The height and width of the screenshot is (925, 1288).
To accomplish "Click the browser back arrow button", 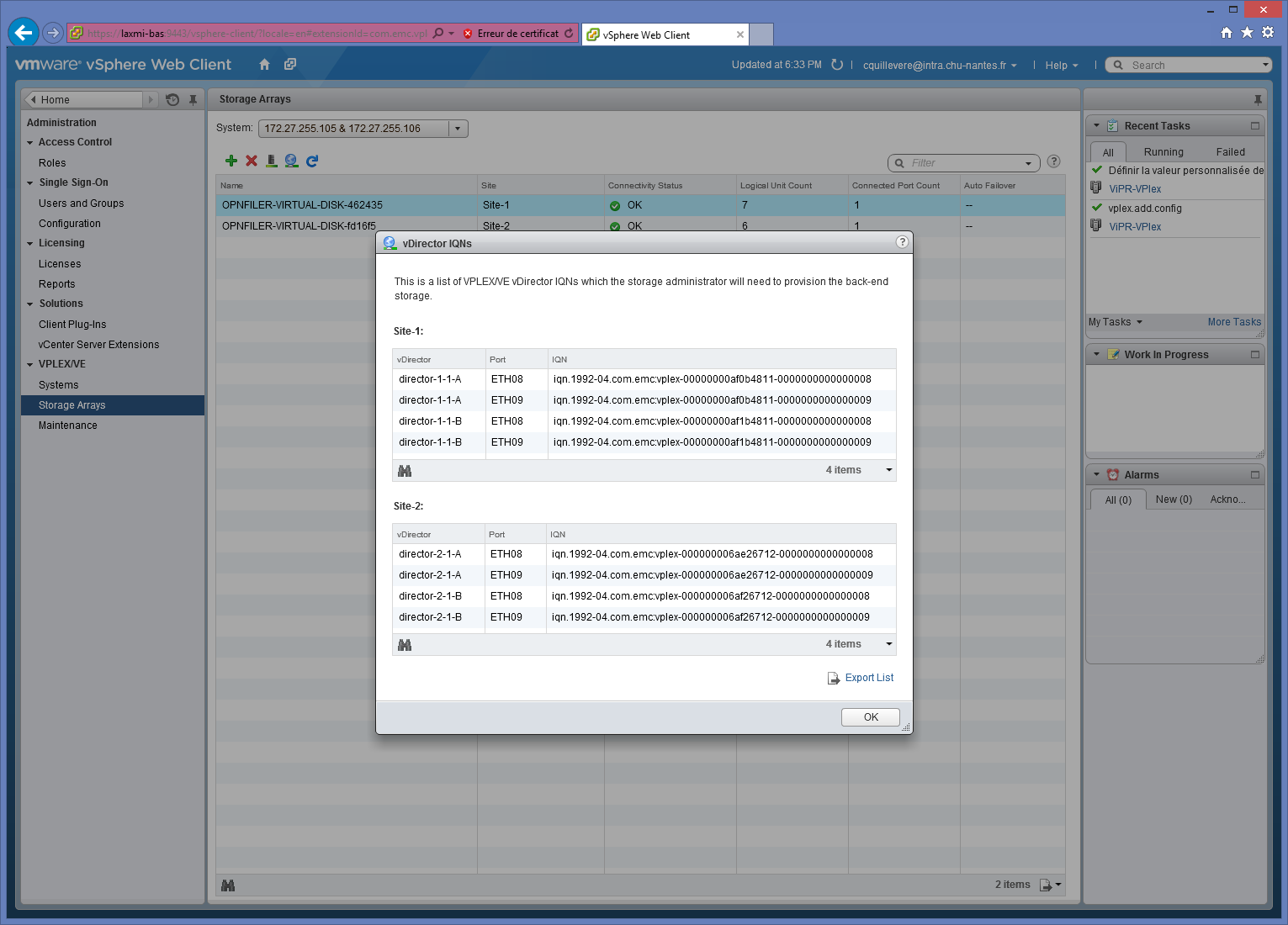I will pyautogui.click(x=24, y=33).
